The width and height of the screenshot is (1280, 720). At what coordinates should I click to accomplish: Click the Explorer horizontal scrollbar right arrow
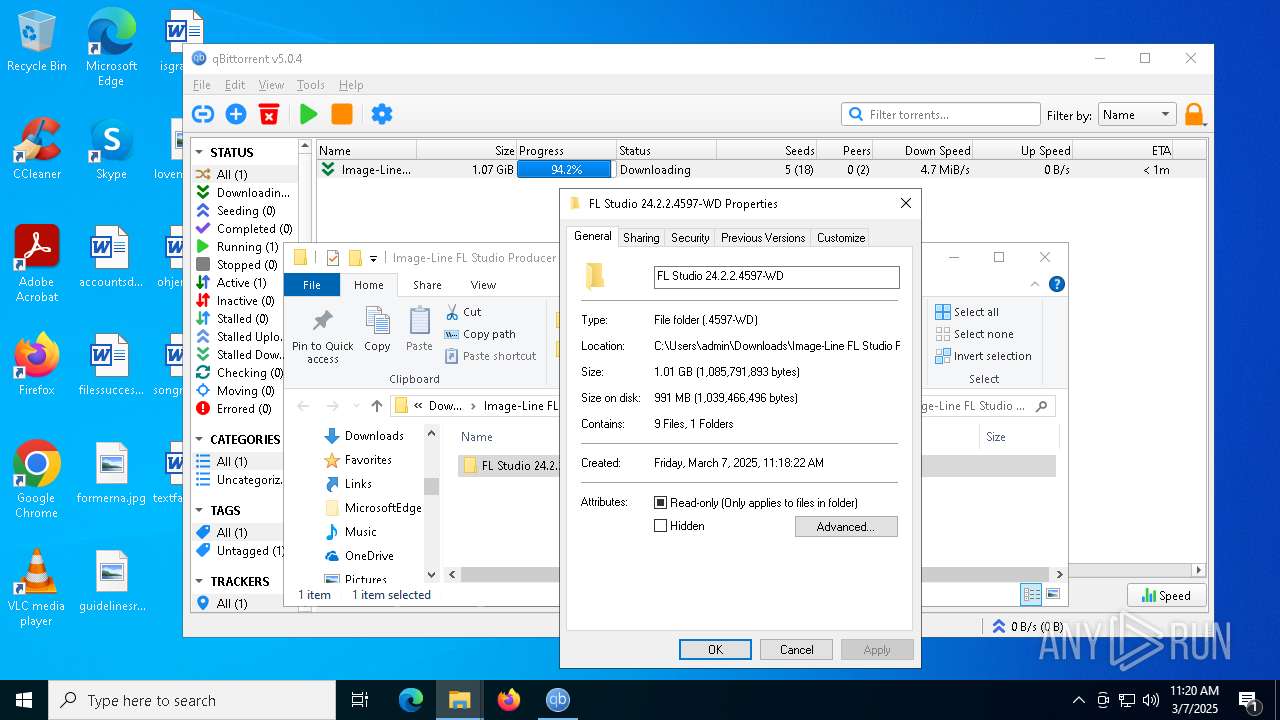(x=1060, y=575)
